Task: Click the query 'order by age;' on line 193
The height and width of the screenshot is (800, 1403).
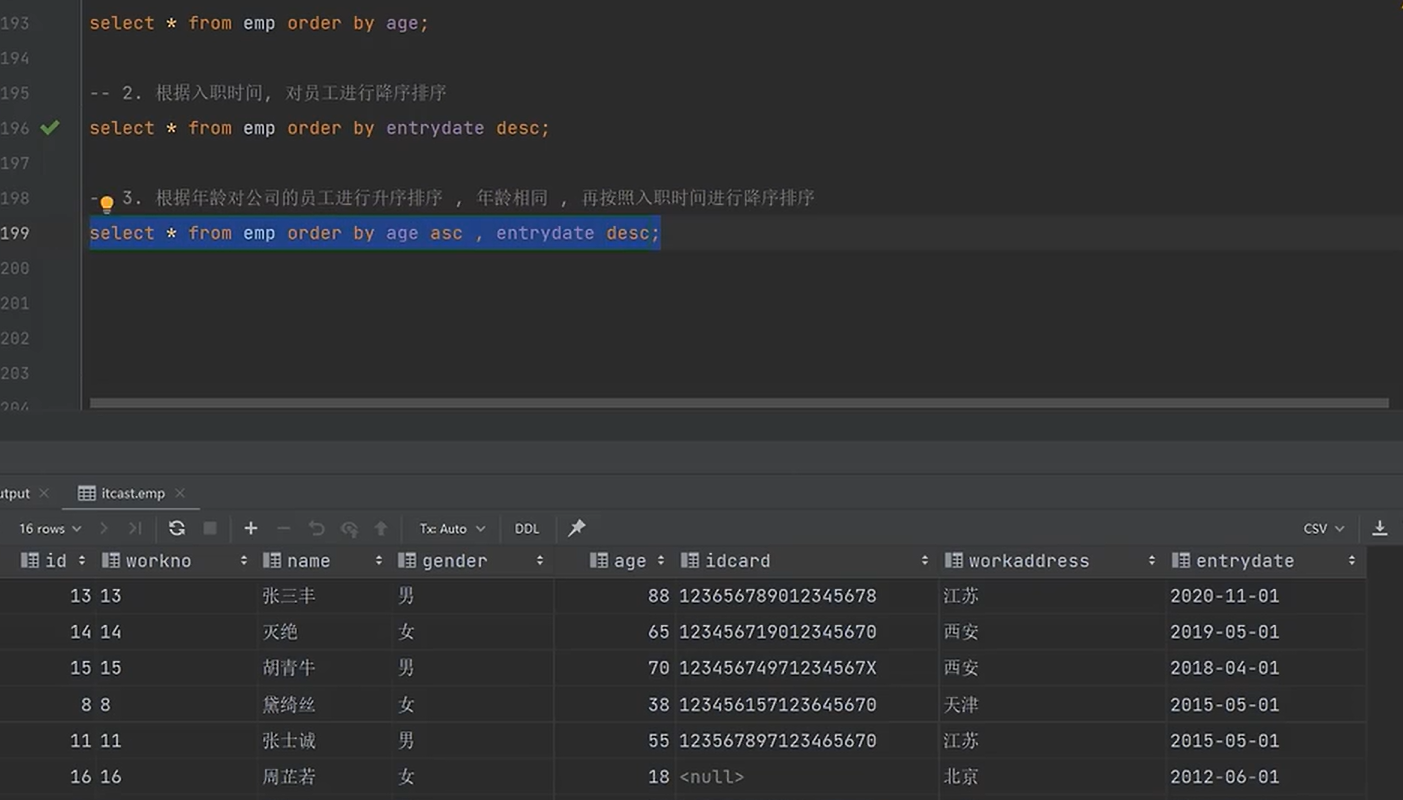Action: (x=259, y=23)
